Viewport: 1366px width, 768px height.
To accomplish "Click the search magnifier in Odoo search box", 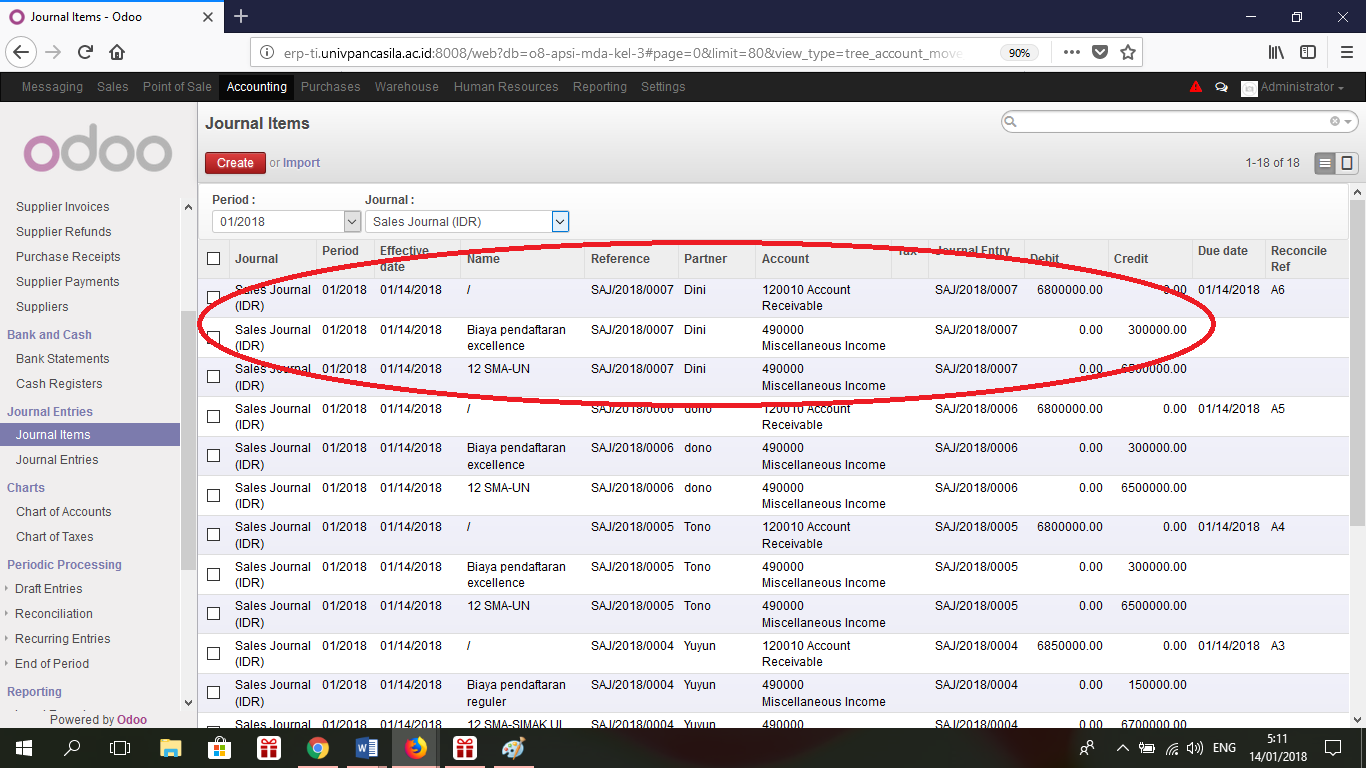I will click(1010, 121).
